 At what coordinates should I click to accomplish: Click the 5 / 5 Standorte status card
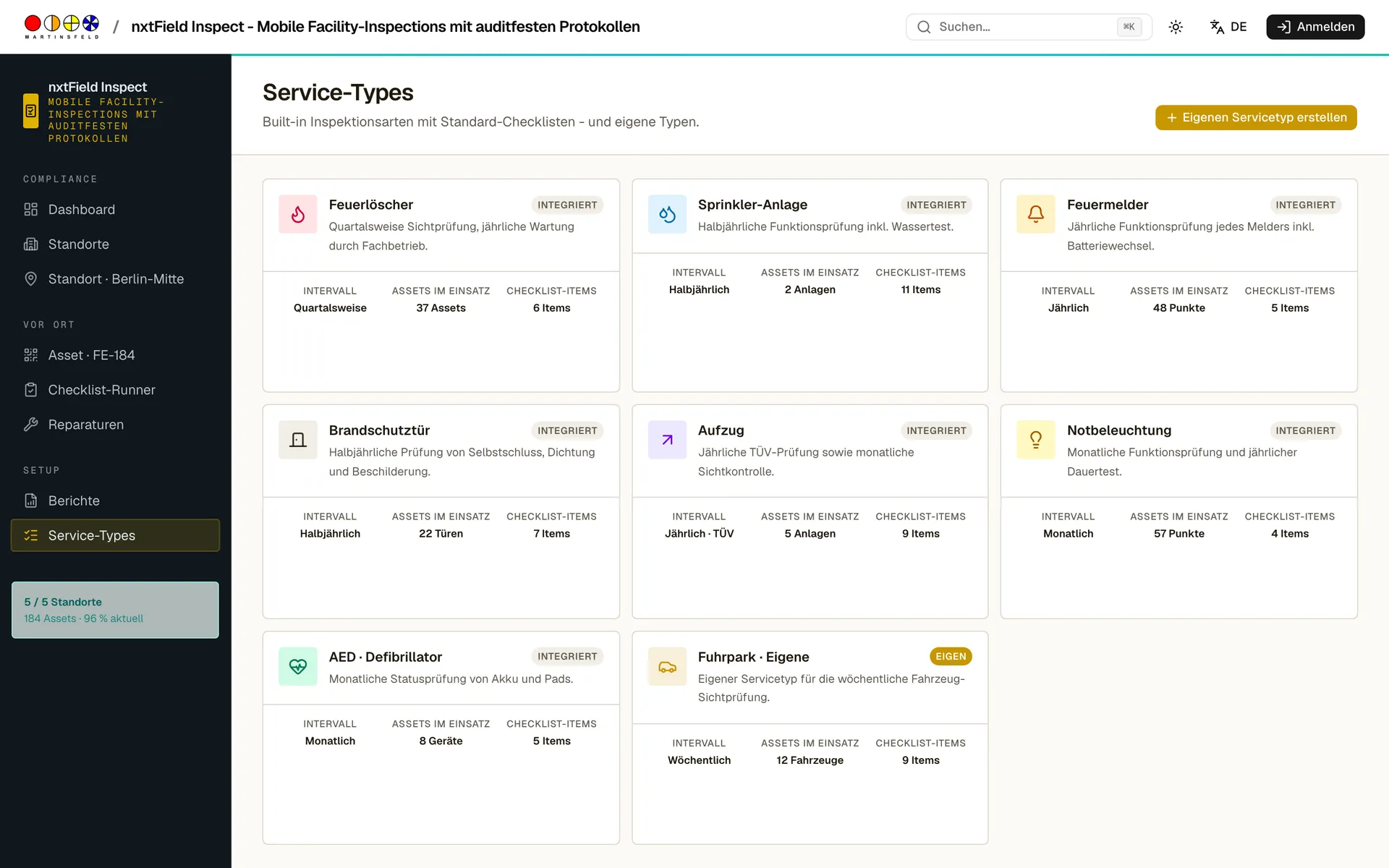[115, 610]
